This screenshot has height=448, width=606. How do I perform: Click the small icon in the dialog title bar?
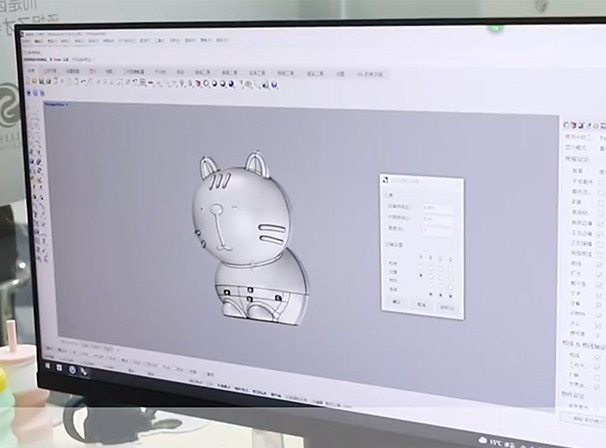[x=387, y=180]
